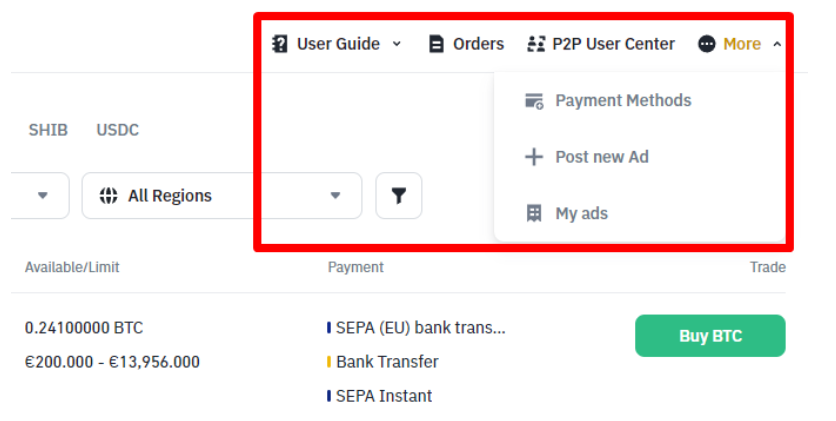836x421 pixels.
Task: Choose Post new Ad menu entry
Action: tap(602, 157)
